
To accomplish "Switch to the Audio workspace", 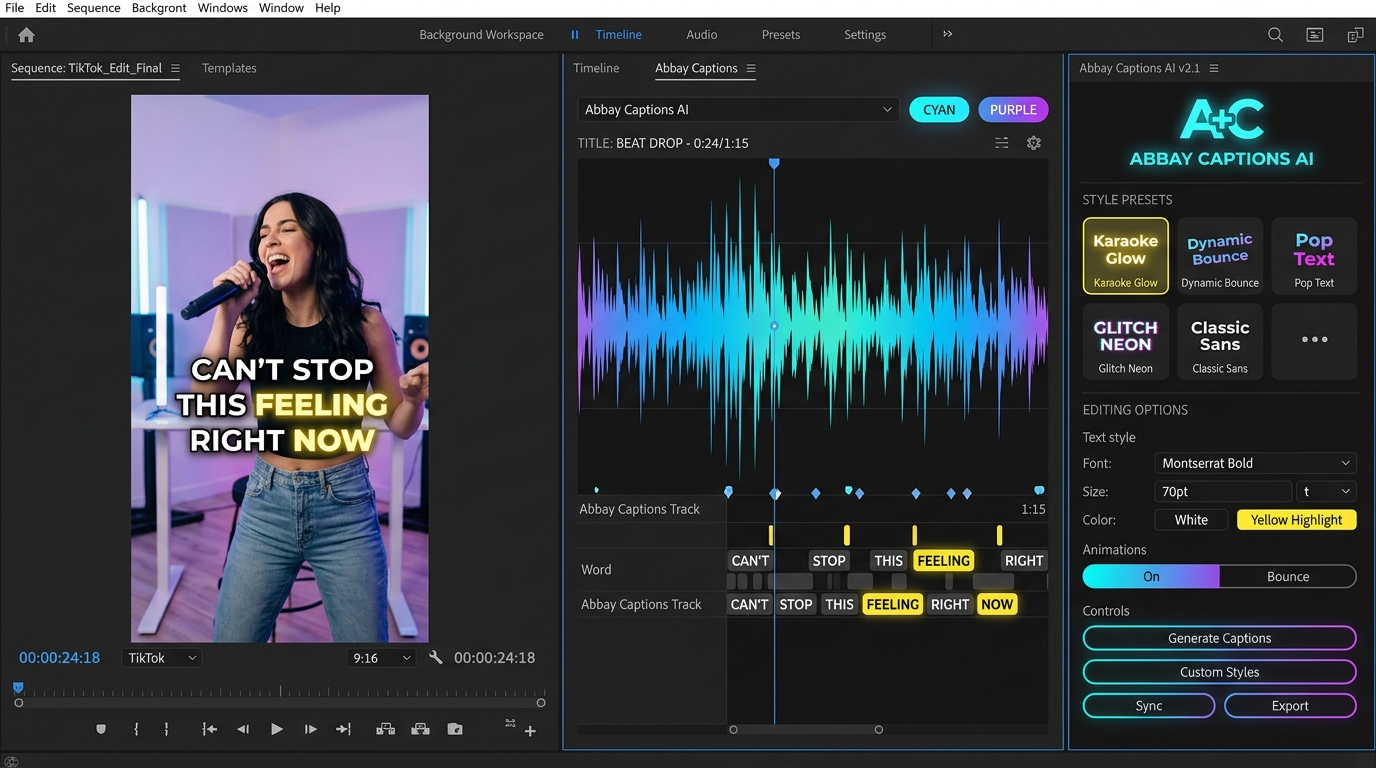I will [x=701, y=35].
